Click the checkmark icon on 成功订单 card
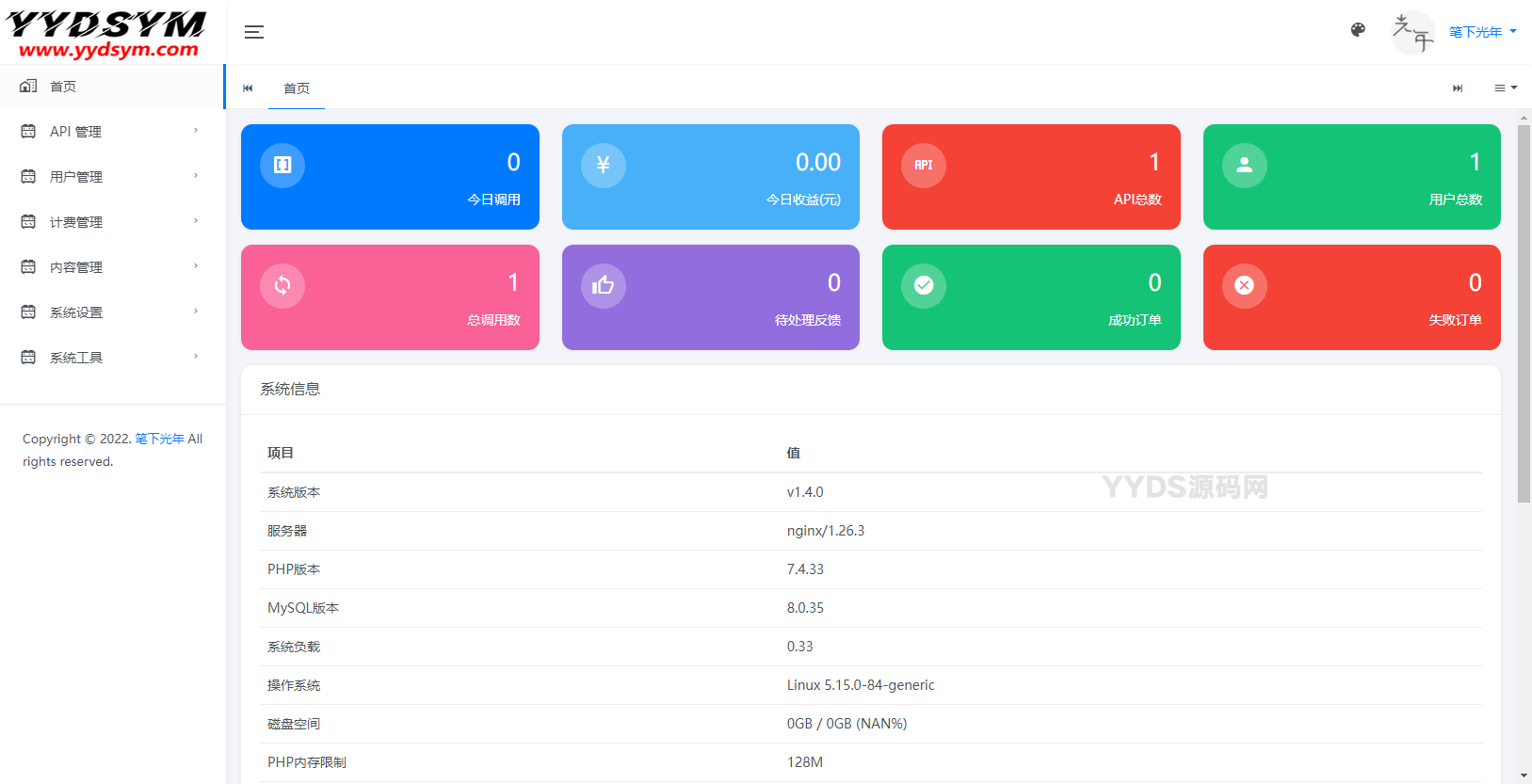 [924, 286]
